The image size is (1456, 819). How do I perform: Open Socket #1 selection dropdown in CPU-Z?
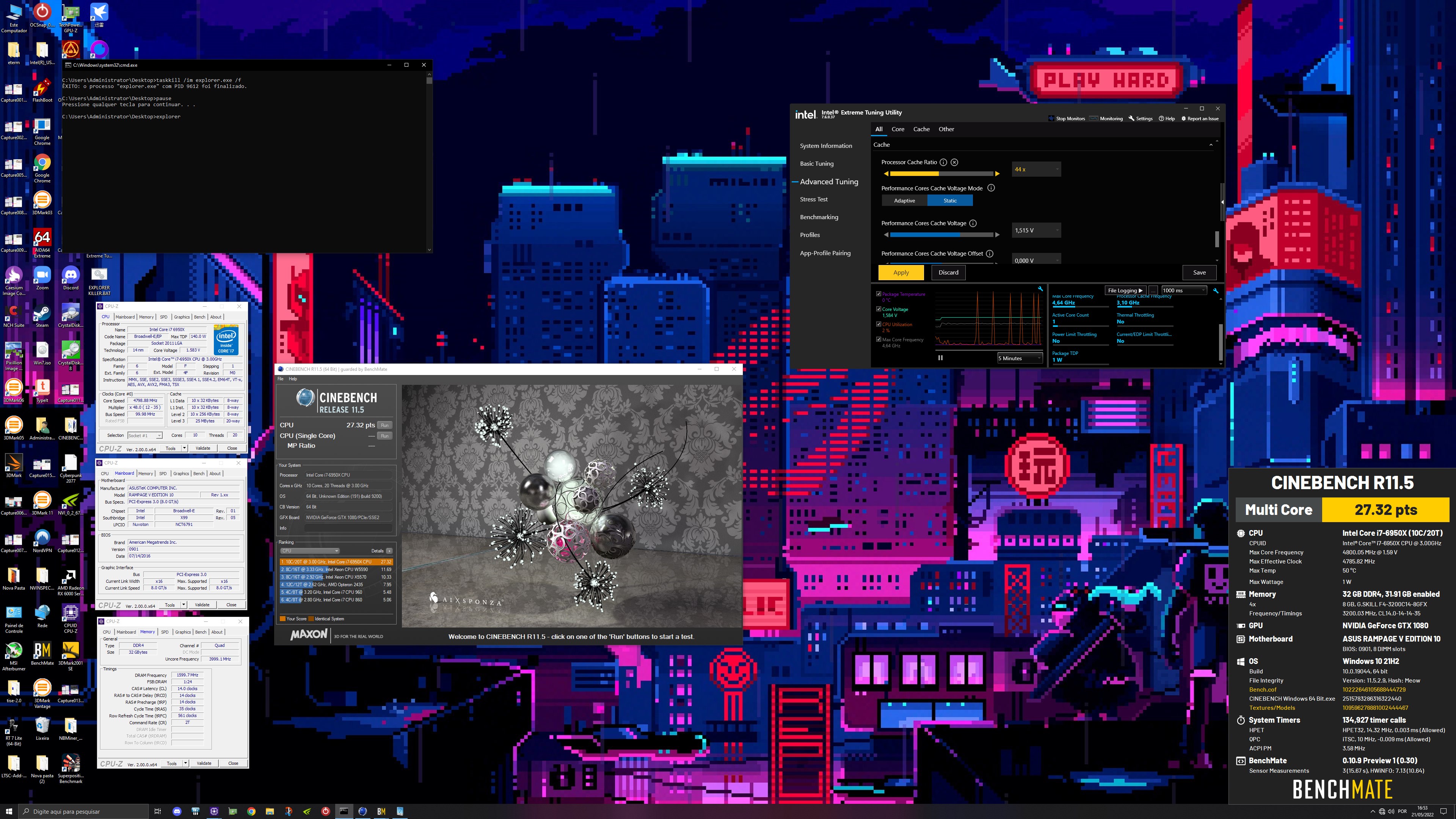click(x=145, y=435)
